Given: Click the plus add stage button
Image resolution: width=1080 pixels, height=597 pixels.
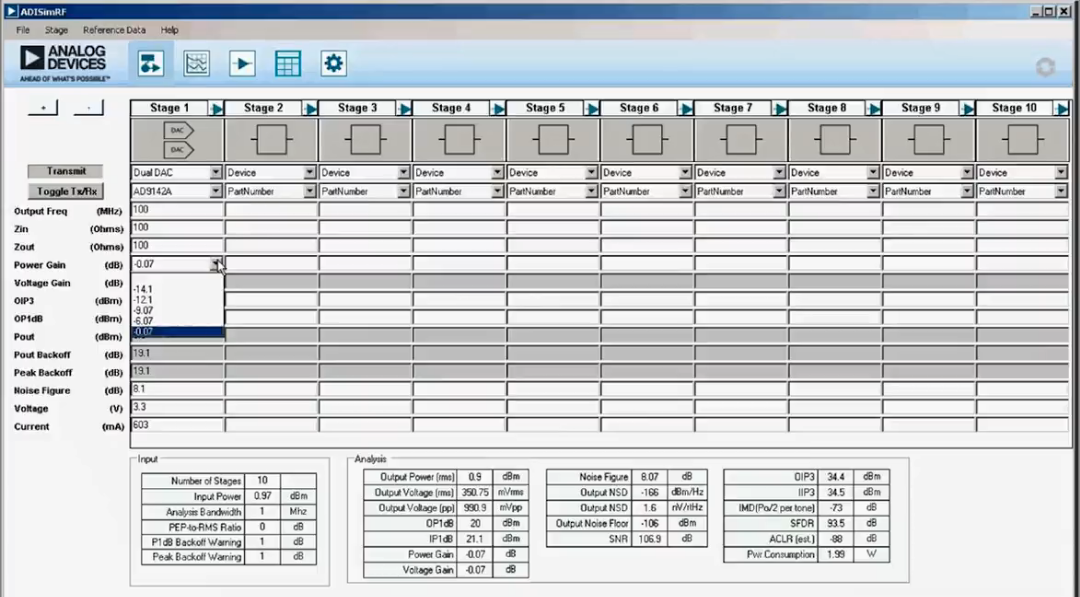Looking at the screenshot, I should click(43, 108).
